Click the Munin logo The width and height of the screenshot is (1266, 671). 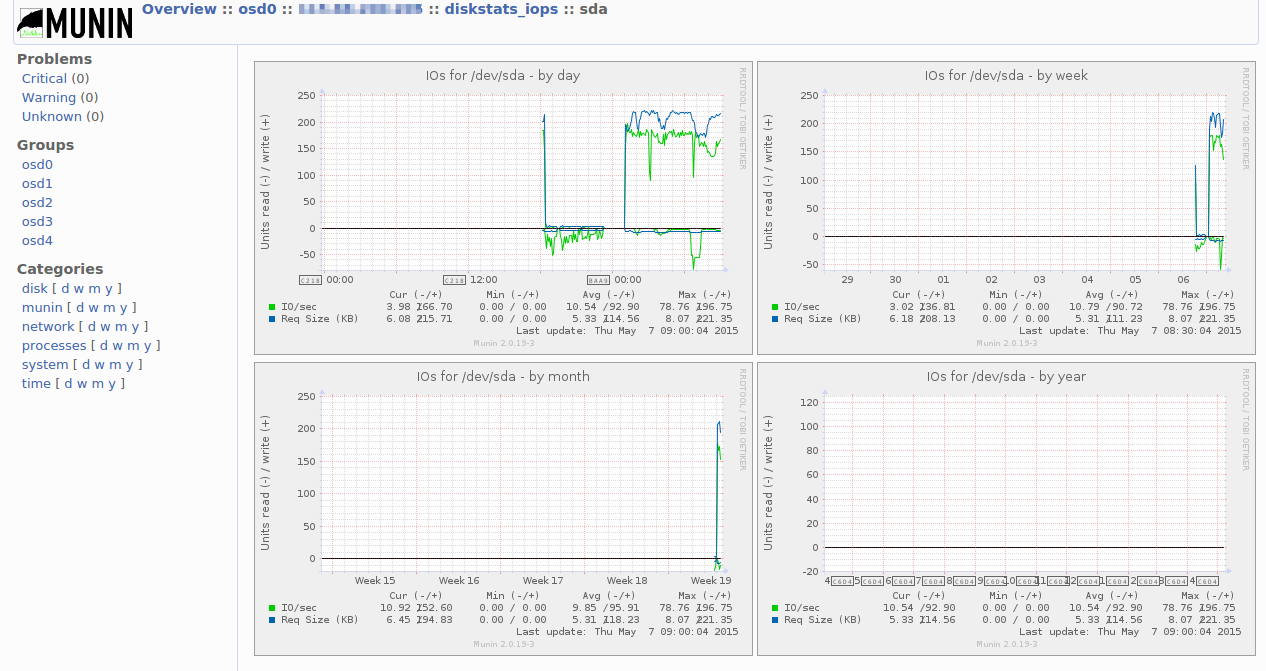[76, 22]
